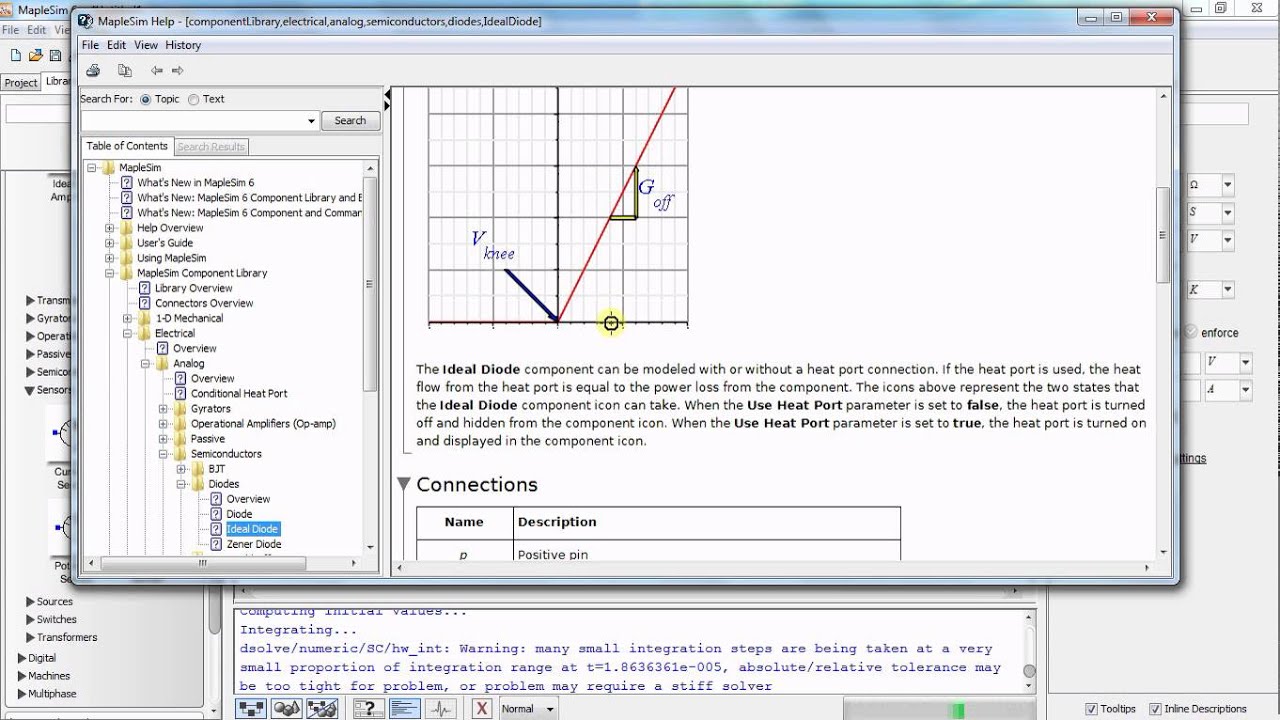The image size is (1280, 720).
Task: Open the Connectors Overview help page
Action: click(203, 303)
